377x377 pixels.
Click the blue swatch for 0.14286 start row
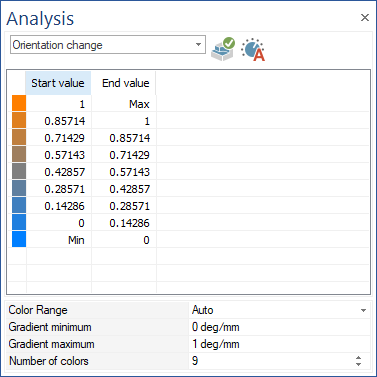[19, 205]
